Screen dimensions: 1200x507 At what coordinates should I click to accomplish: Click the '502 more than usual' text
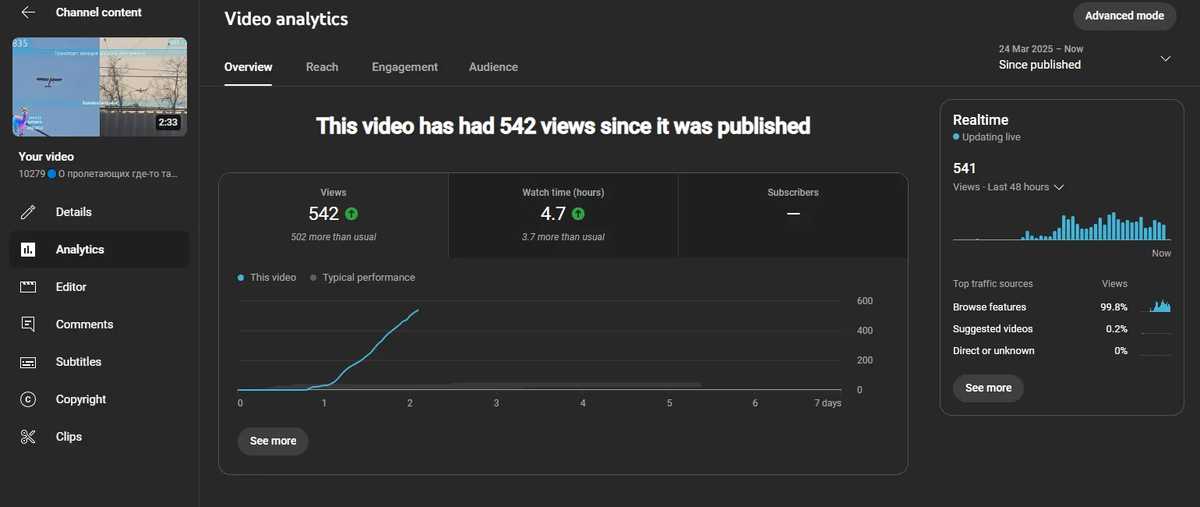tap(334, 237)
